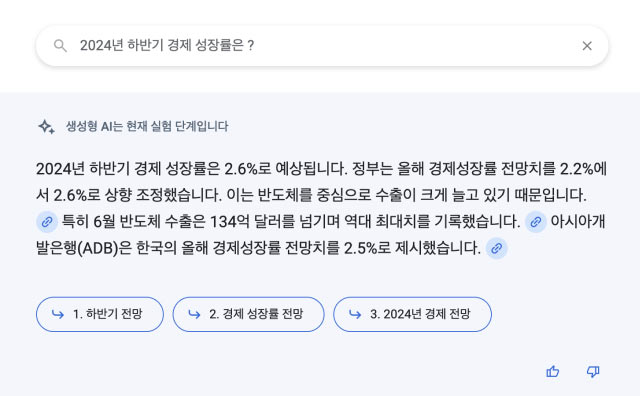Open source link after '2.5%로 제시했습니다'
Image resolution: width=640 pixels, height=396 pixels.
496,248
